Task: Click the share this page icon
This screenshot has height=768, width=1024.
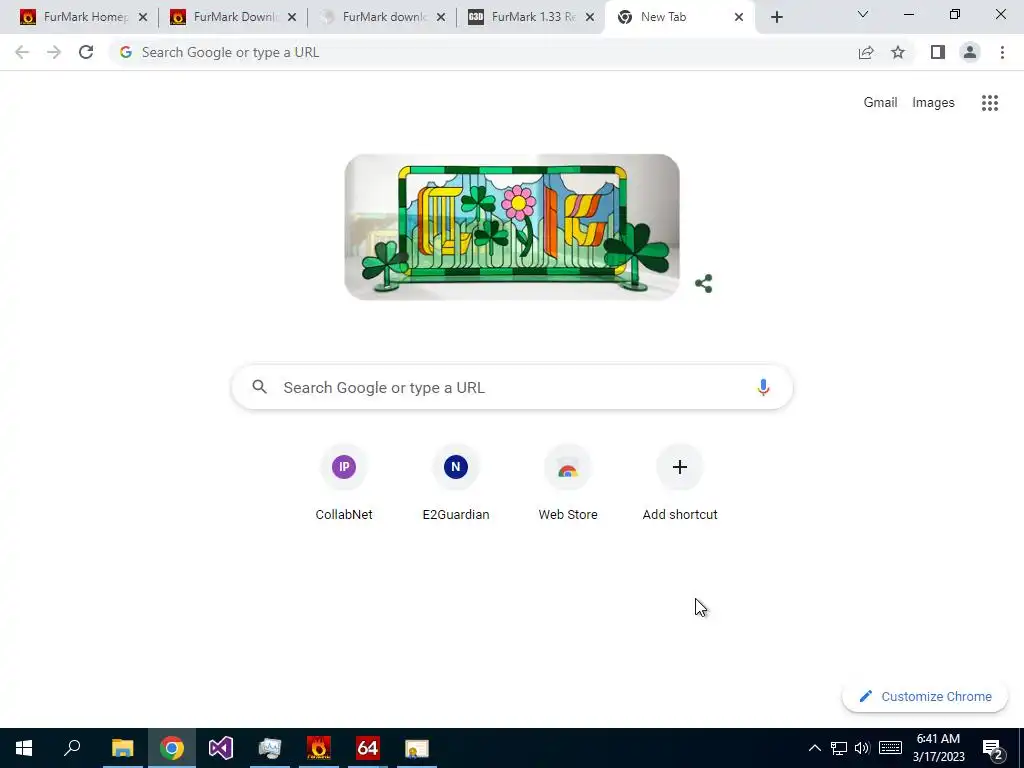Action: tap(866, 52)
